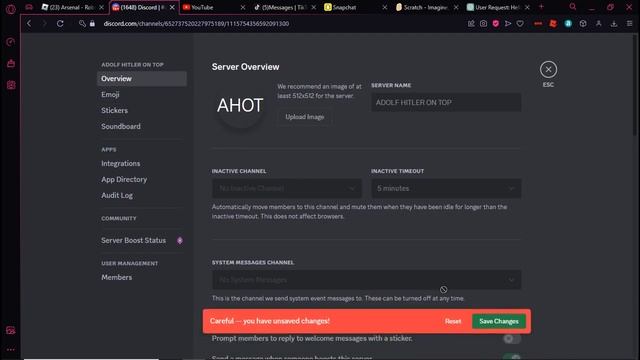Click the browser address bar URL

pyautogui.click(x=196, y=24)
